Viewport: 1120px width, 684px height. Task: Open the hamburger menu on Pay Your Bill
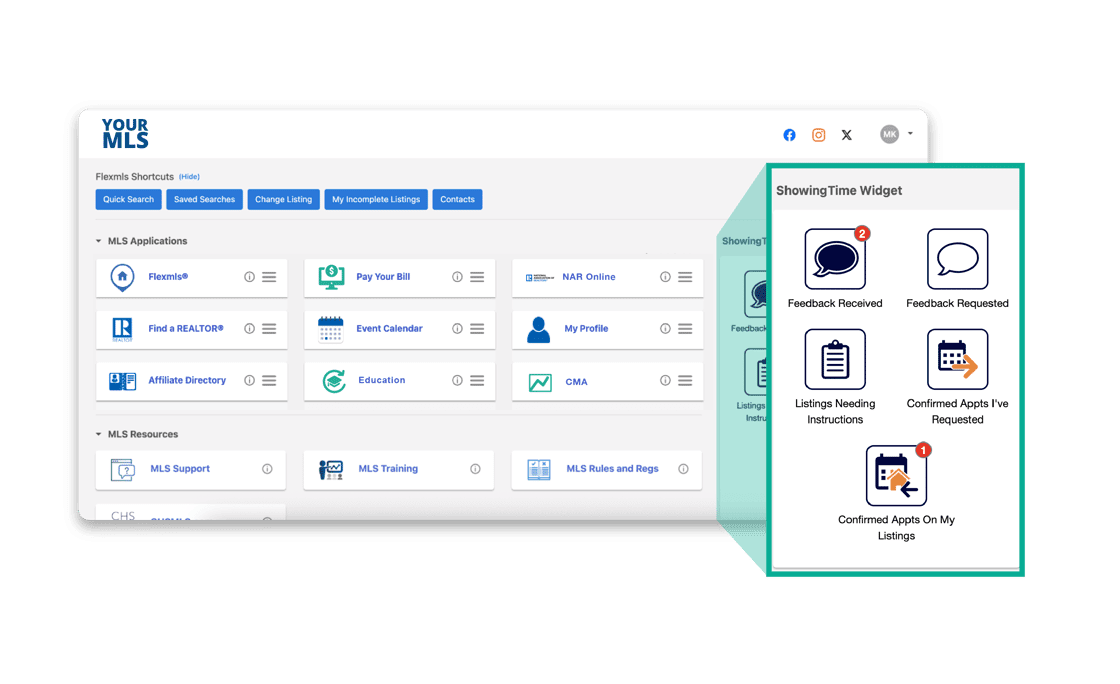coord(477,277)
